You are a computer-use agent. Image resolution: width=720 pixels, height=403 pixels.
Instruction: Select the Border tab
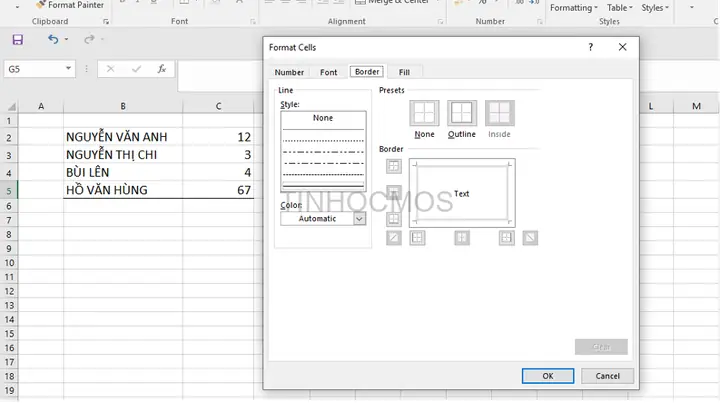pyautogui.click(x=367, y=72)
